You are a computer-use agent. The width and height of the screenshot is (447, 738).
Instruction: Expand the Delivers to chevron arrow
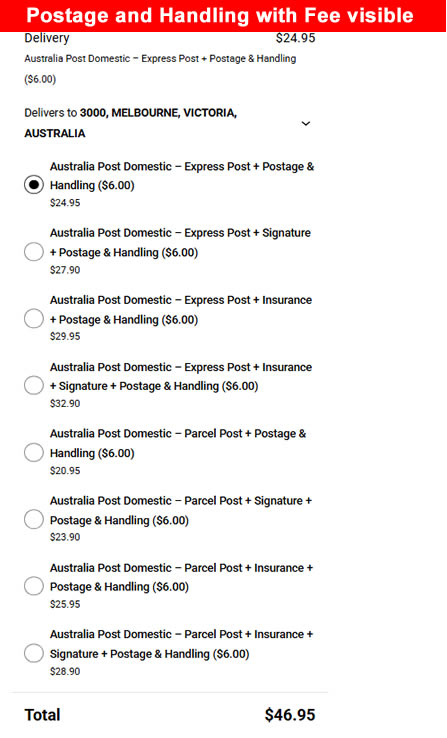306,123
